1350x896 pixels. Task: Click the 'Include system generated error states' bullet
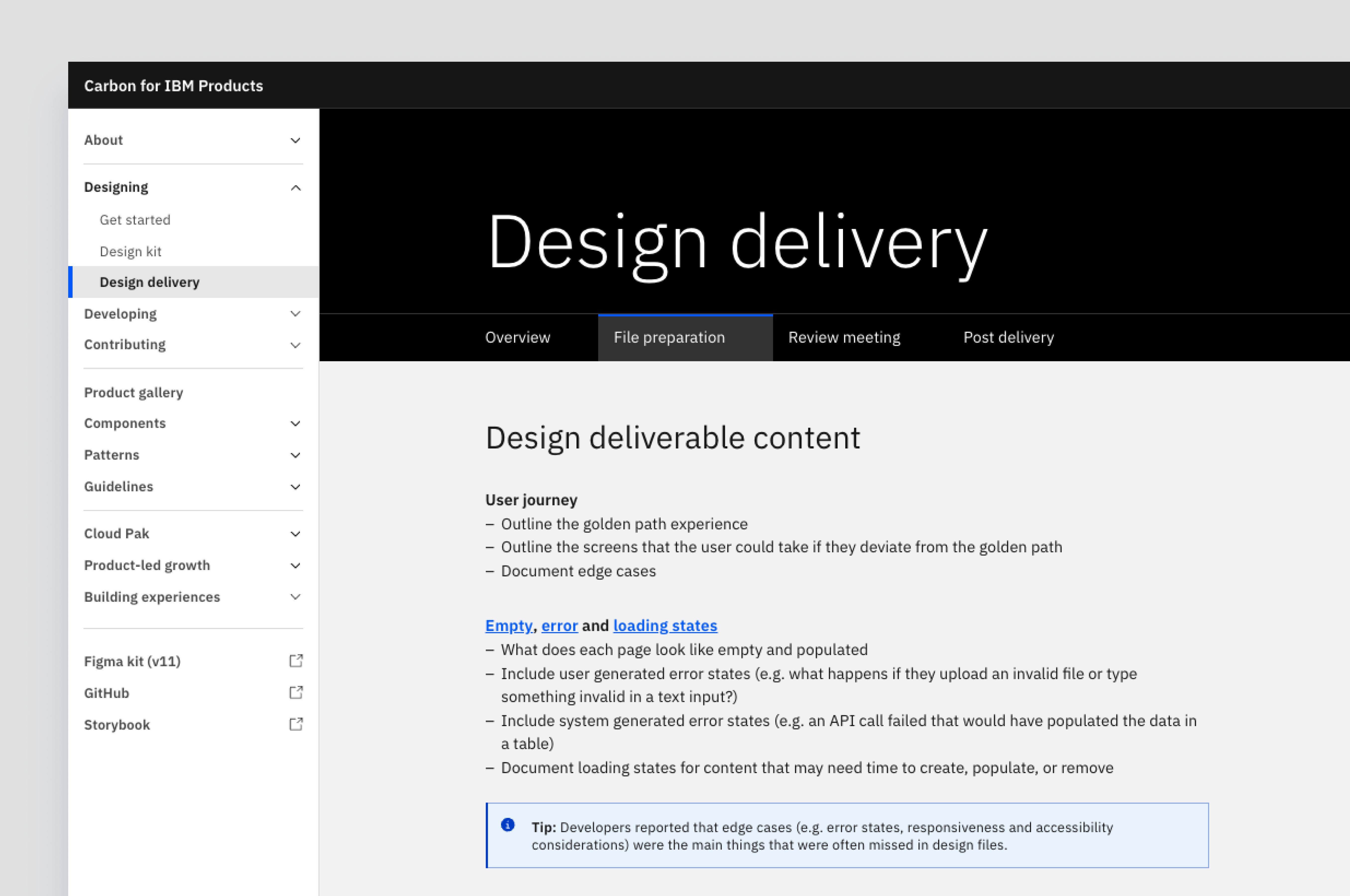pos(849,732)
